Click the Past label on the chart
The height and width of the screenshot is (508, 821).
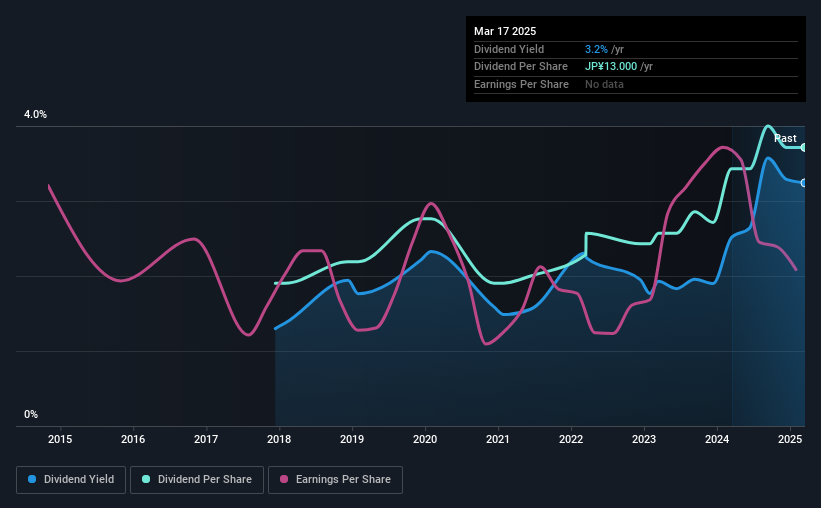click(785, 138)
